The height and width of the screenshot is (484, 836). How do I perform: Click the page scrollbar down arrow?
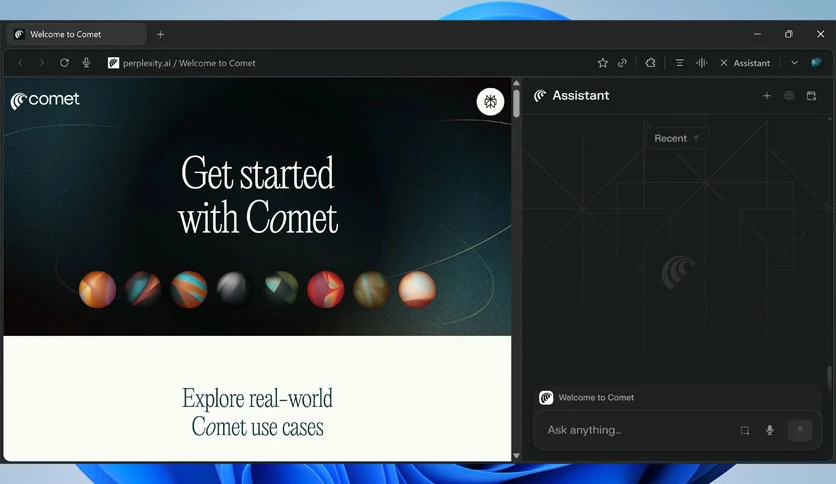coord(516,456)
